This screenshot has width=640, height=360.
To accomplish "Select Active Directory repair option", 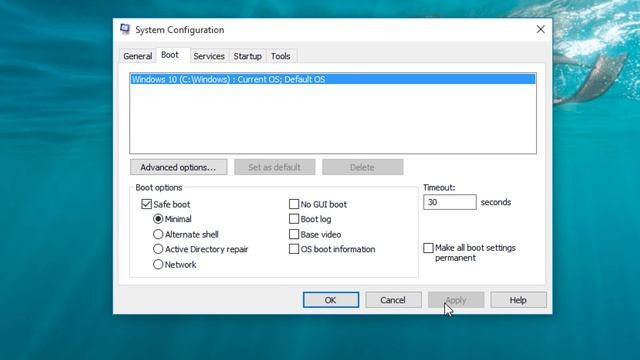I will click(158, 249).
